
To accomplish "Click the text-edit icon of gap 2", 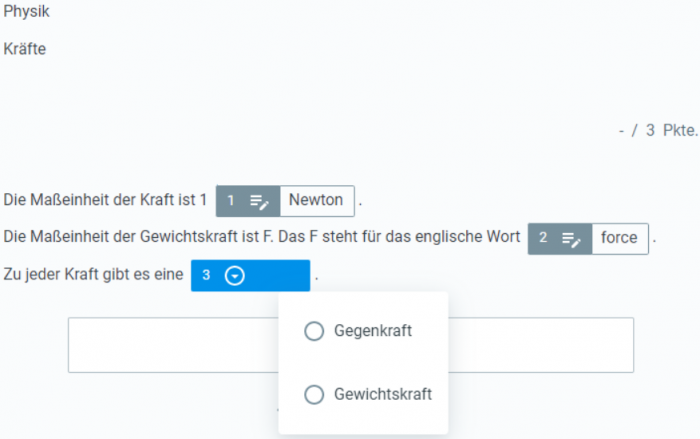I will (x=571, y=239).
